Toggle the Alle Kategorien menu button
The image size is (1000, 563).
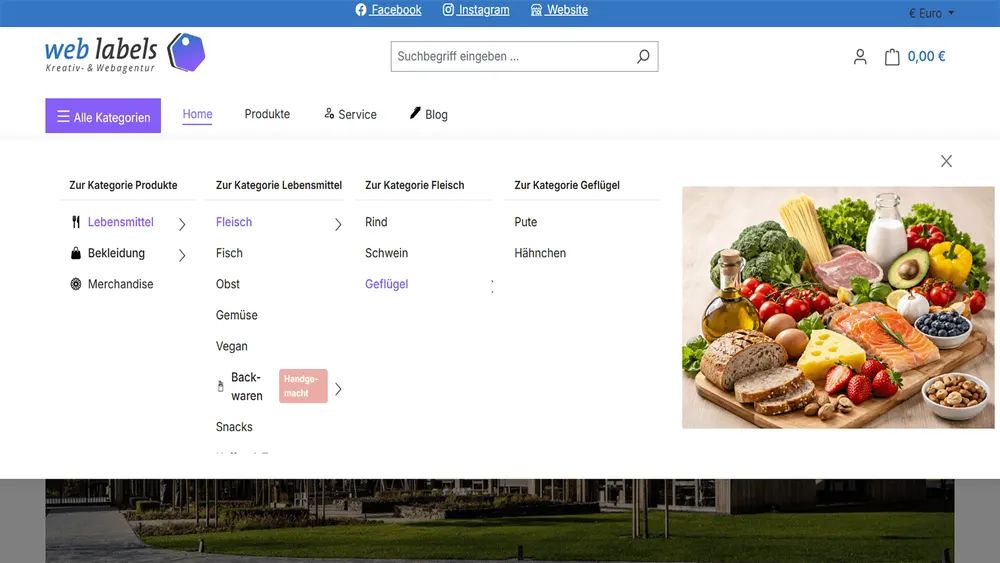click(103, 115)
